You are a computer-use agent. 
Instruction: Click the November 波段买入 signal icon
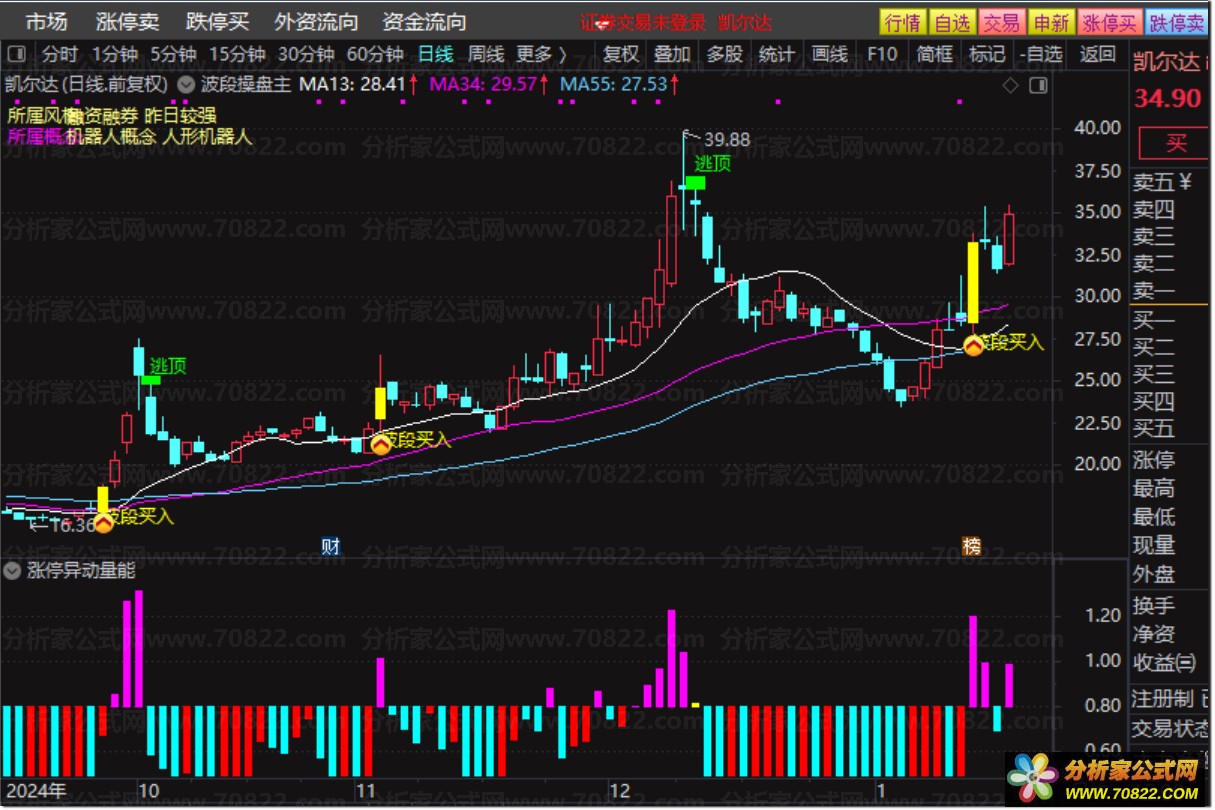coord(381,444)
